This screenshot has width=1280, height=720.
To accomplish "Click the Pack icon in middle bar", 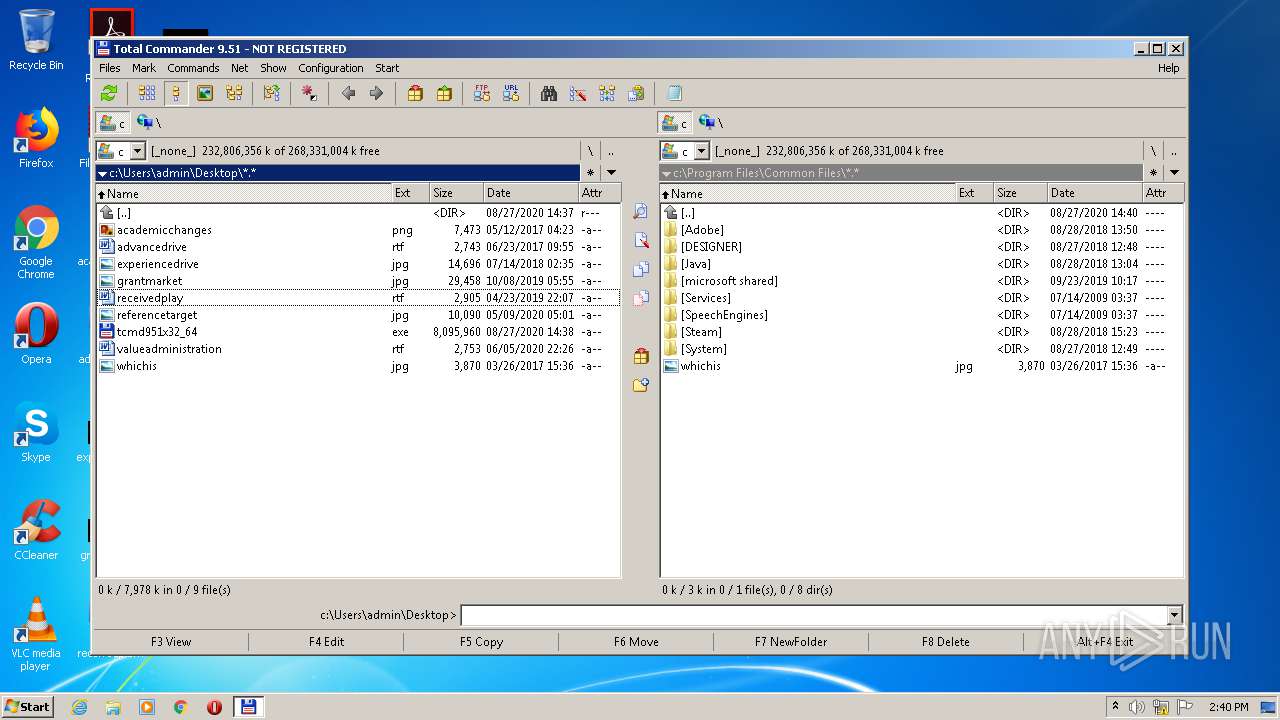I will pyautogui.click(x=641, y=356).
